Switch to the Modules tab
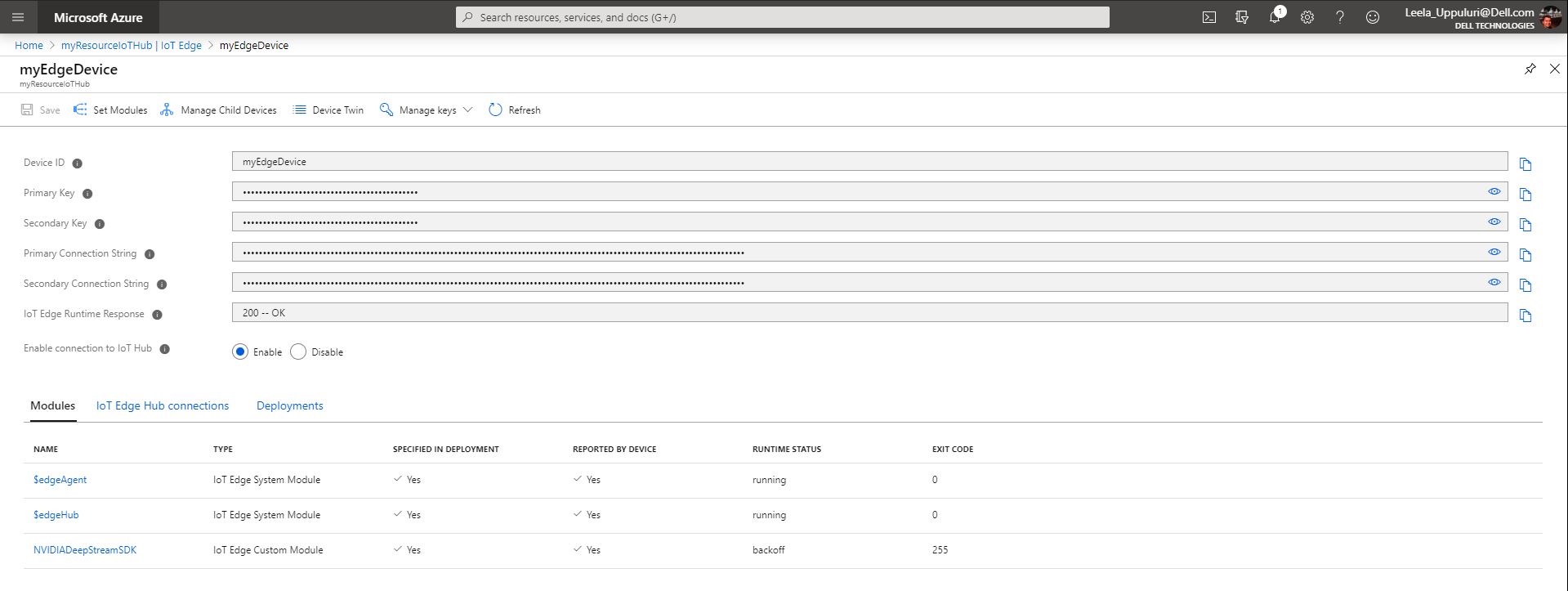1568x591 pixels. [52, 405]
